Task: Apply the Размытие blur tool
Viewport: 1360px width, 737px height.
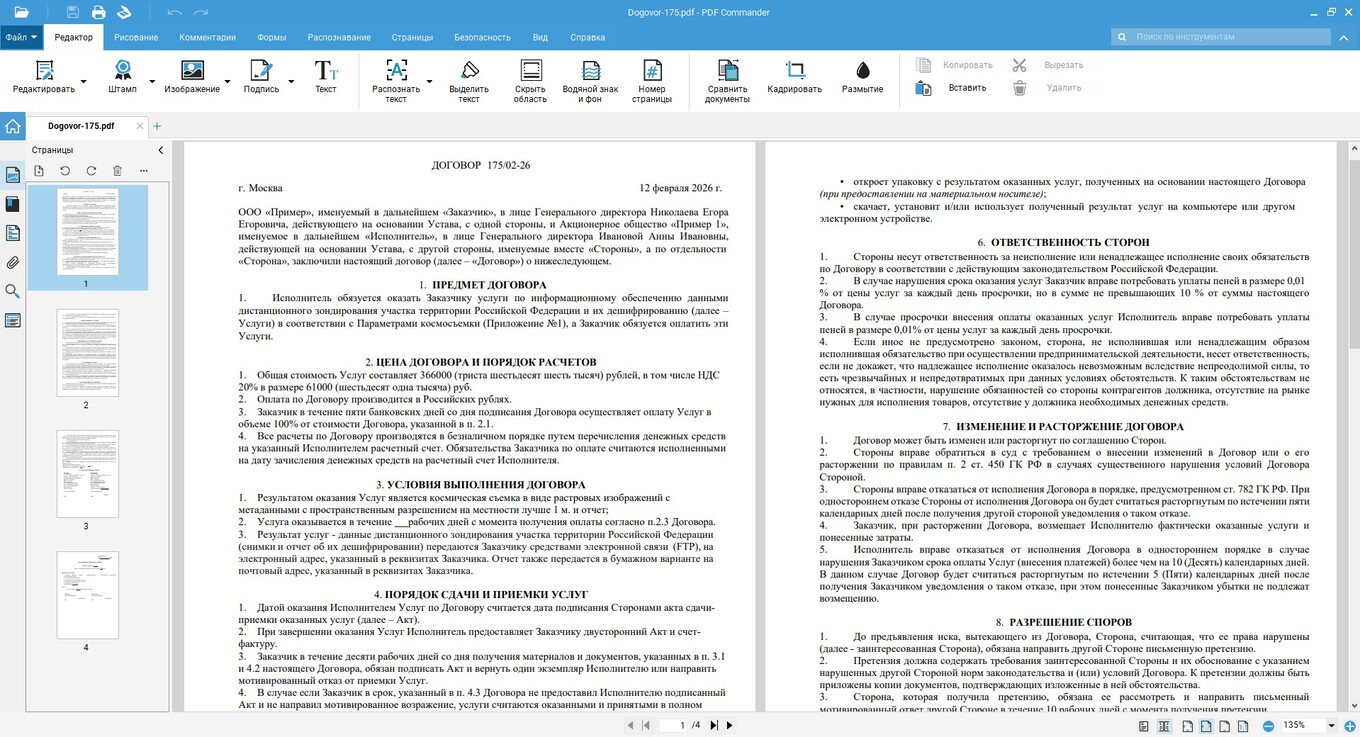Action: [x=862, y=78]
